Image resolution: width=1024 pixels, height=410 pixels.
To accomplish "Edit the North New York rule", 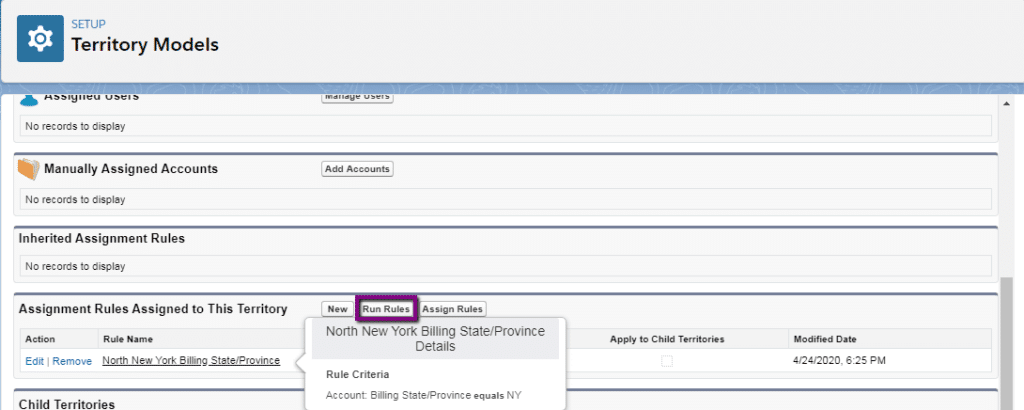I will [34, 360].
